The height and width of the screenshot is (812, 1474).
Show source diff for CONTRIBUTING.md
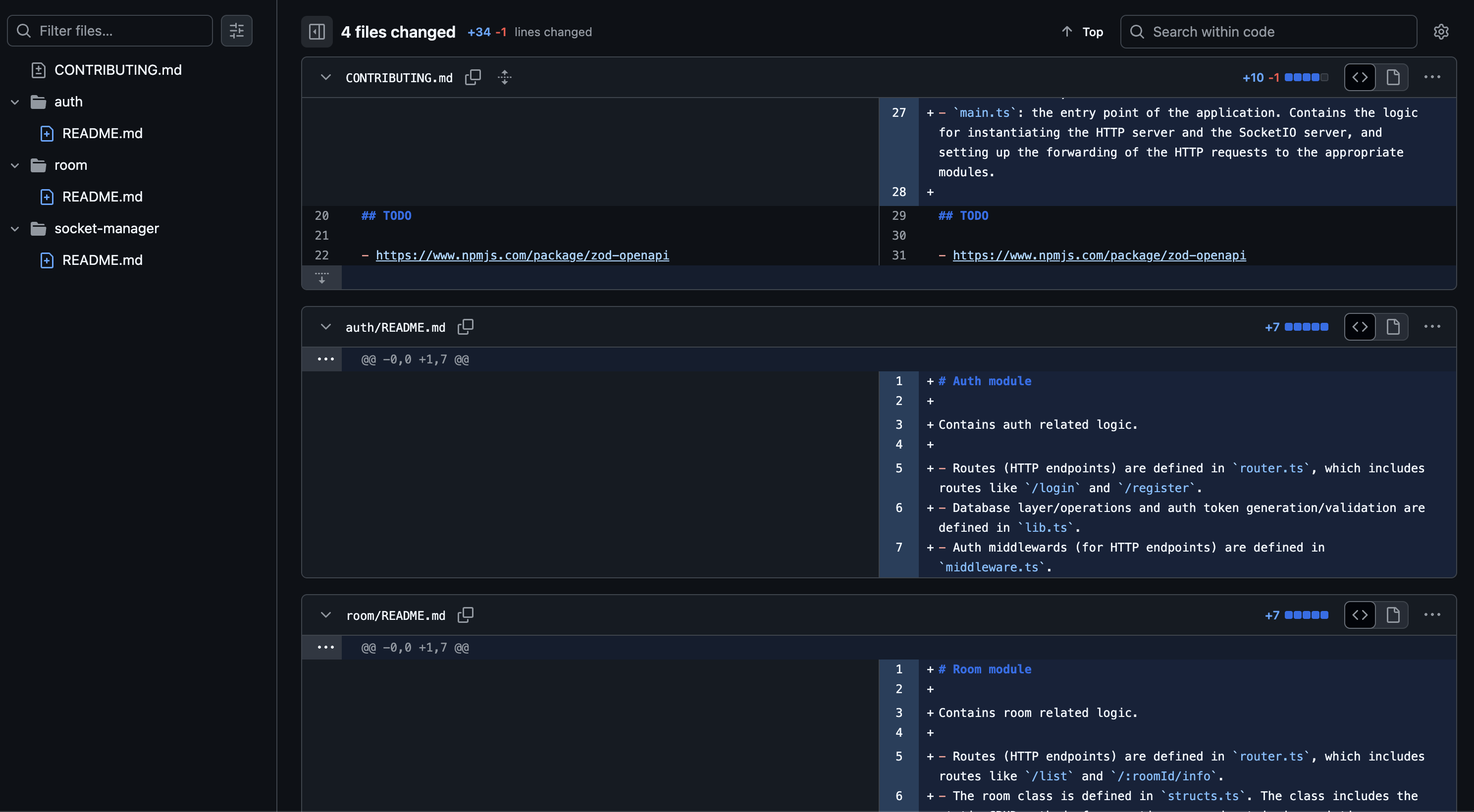pyautogui.click(x=1360, y=77)
